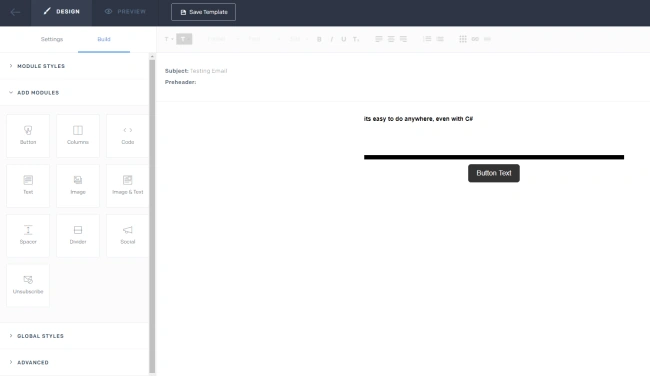Viewport: 650px width, 376px height.
Task: Click the sidebar vertical scrollbar
Action: tap(152, 216)
